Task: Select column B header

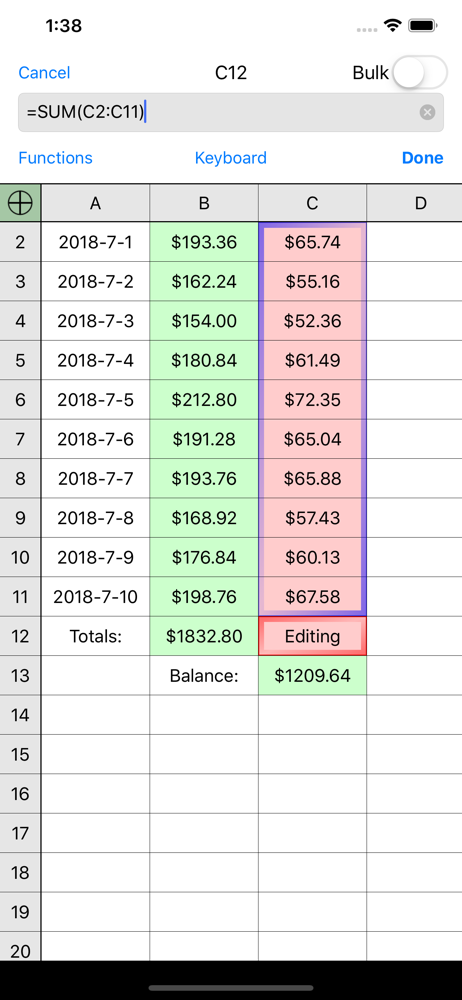Action: [204, 203]
